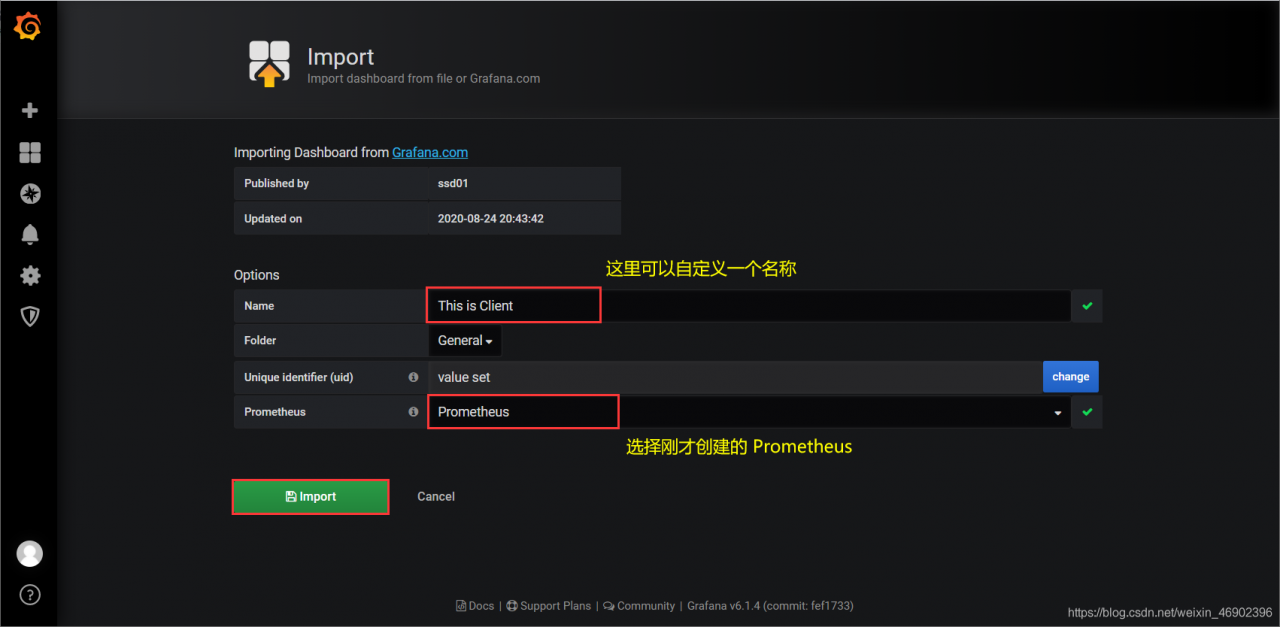Click the info icon beside Prometheus label
The image size is (1280, 627).
pyautogui.click(x=413, y=411)
